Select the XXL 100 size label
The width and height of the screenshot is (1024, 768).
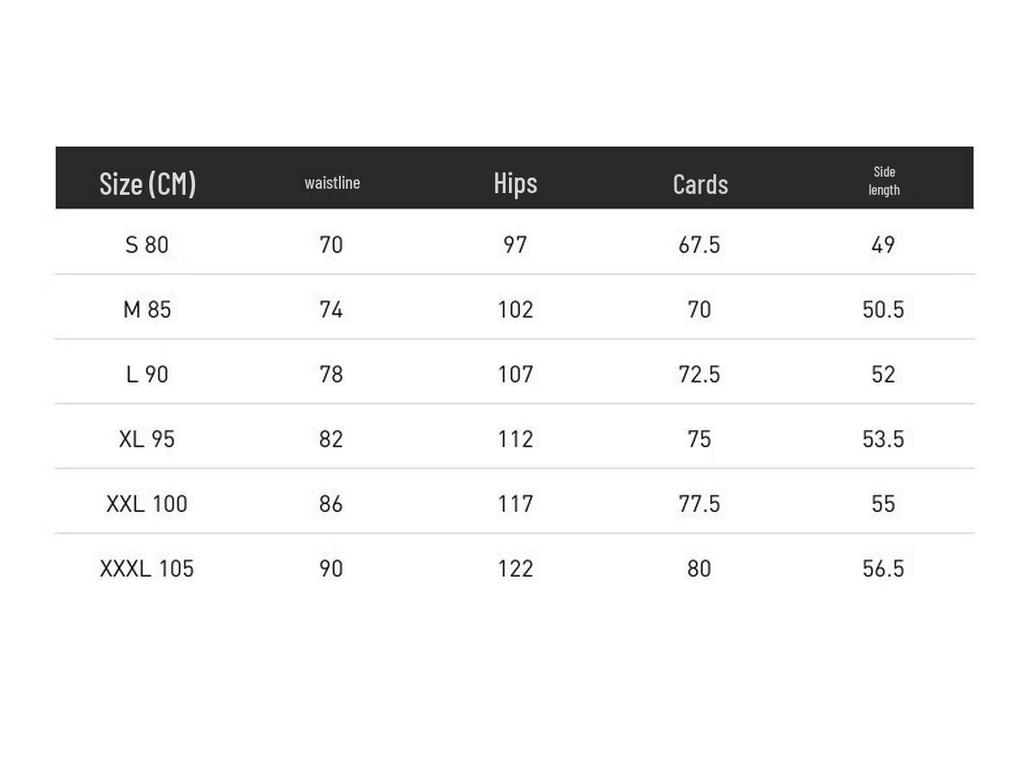pos(147,504)
